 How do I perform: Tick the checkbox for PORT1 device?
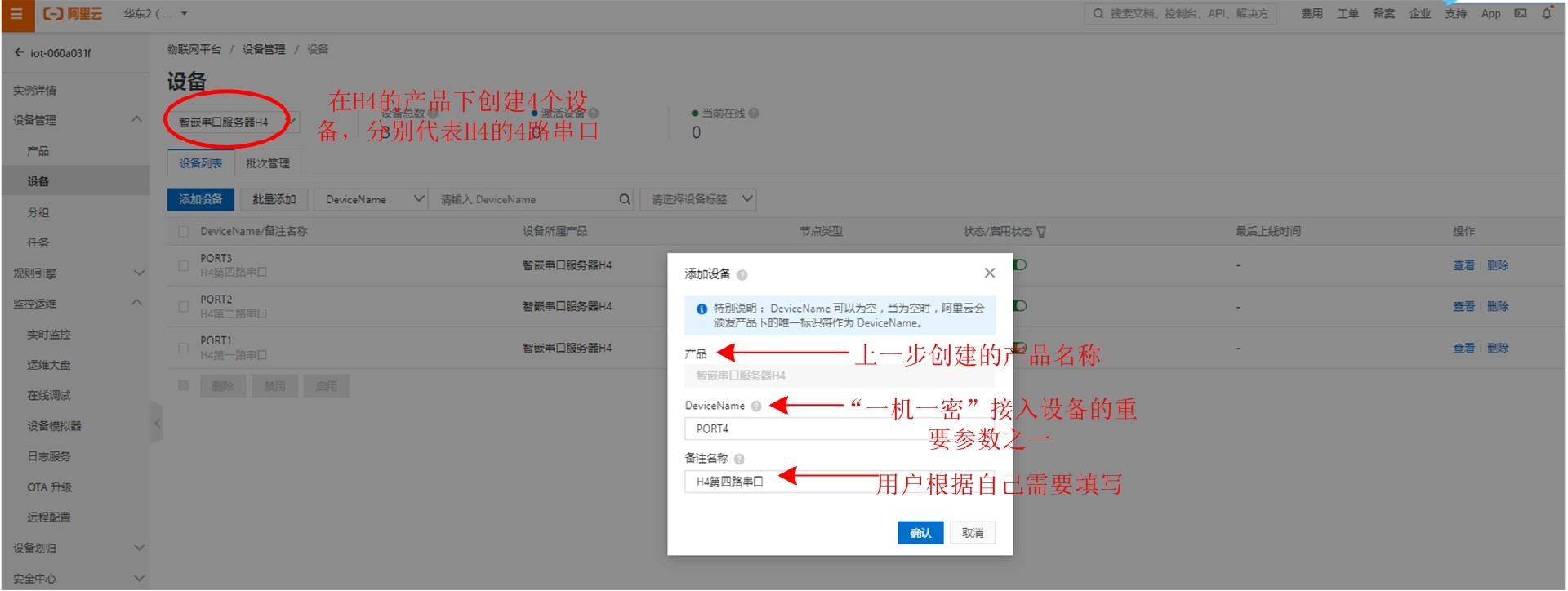183,348
